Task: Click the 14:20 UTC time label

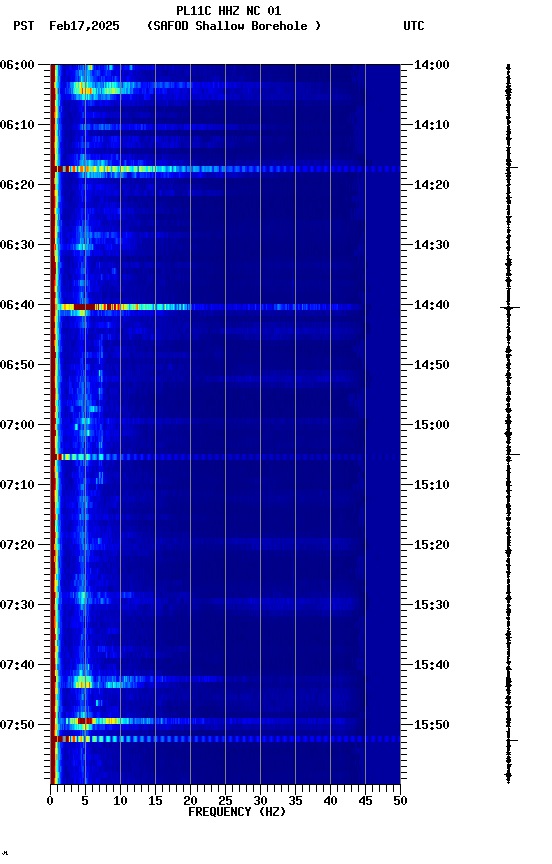Action: click(x=432, y=185)
